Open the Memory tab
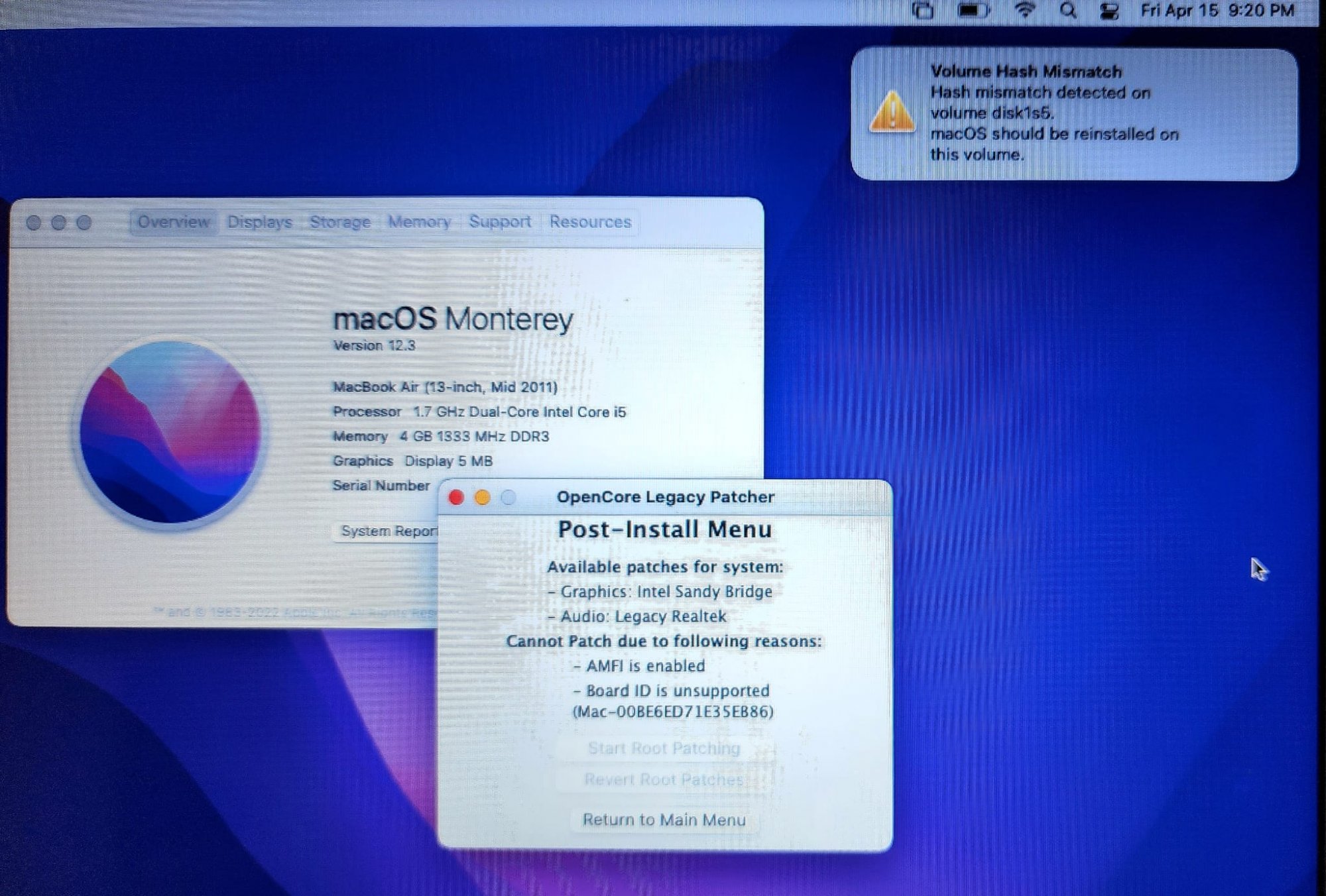 pyautogui.click(x=419, y=222)
